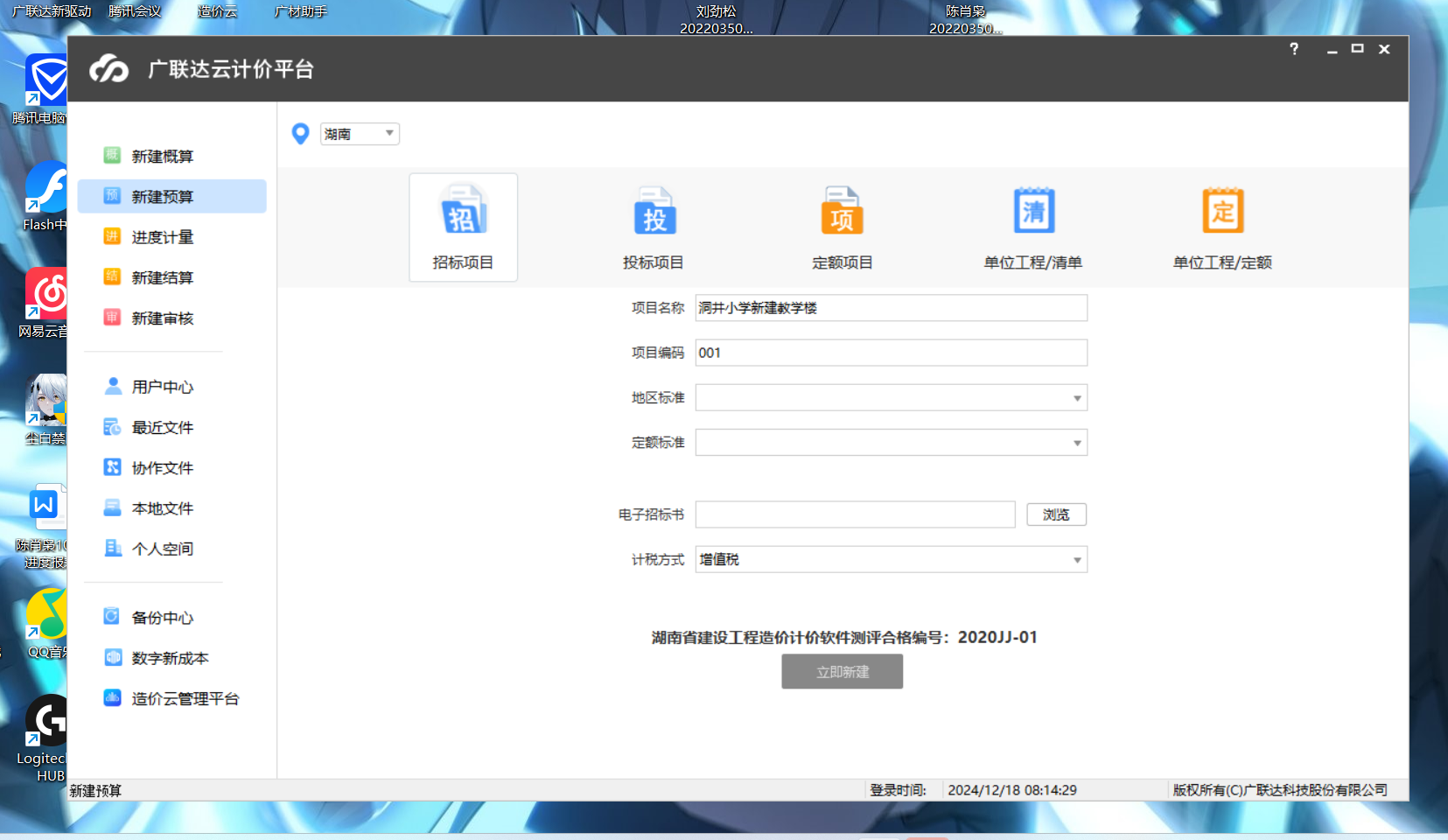Open 本地文件 menu item
The image size is (1448, 840).
point(171,508)
